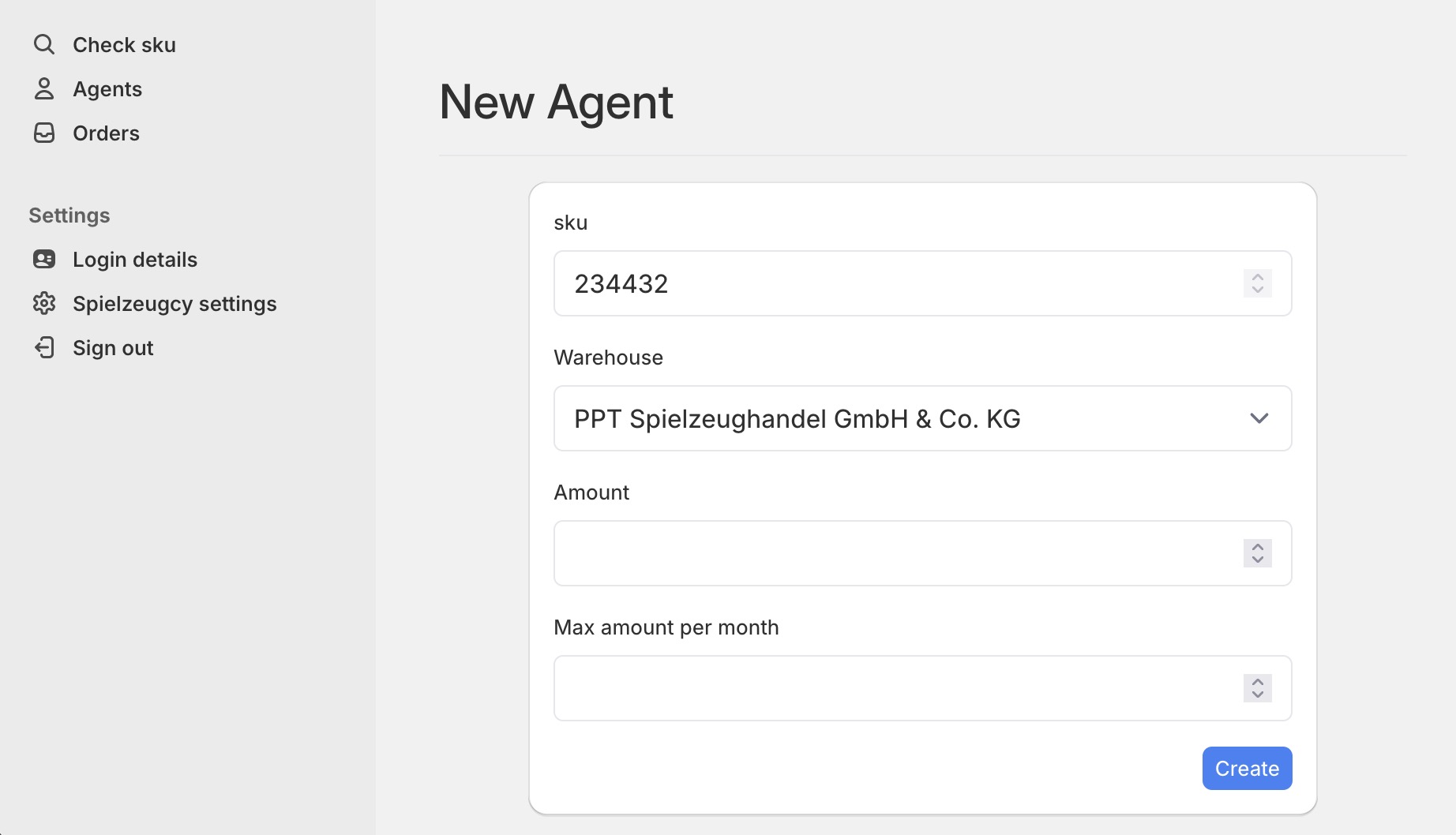This screenshot has width=1456, height=835.
Task: Open Login details
Action: (134, 259)
